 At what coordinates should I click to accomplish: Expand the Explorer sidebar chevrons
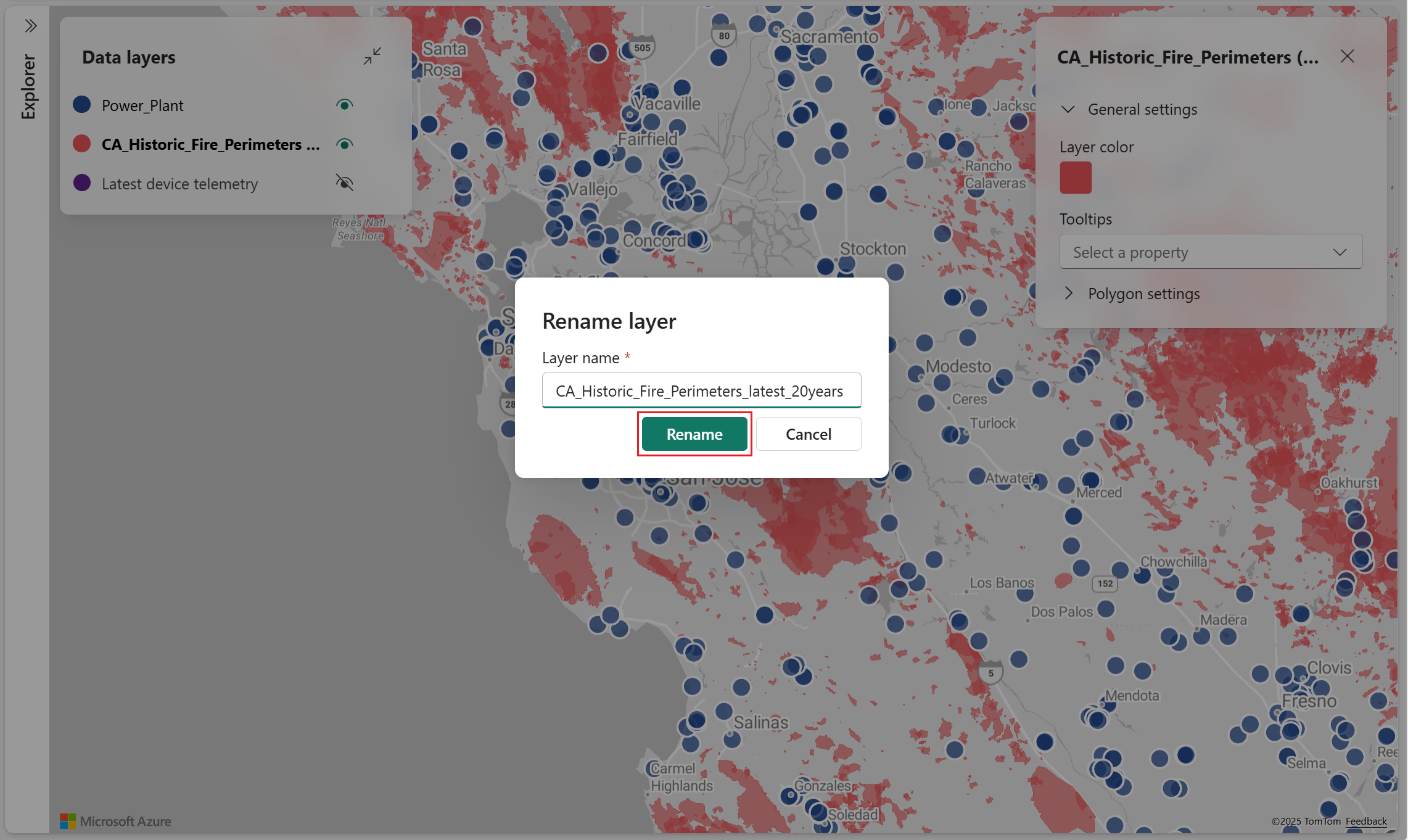coord(30,26)
